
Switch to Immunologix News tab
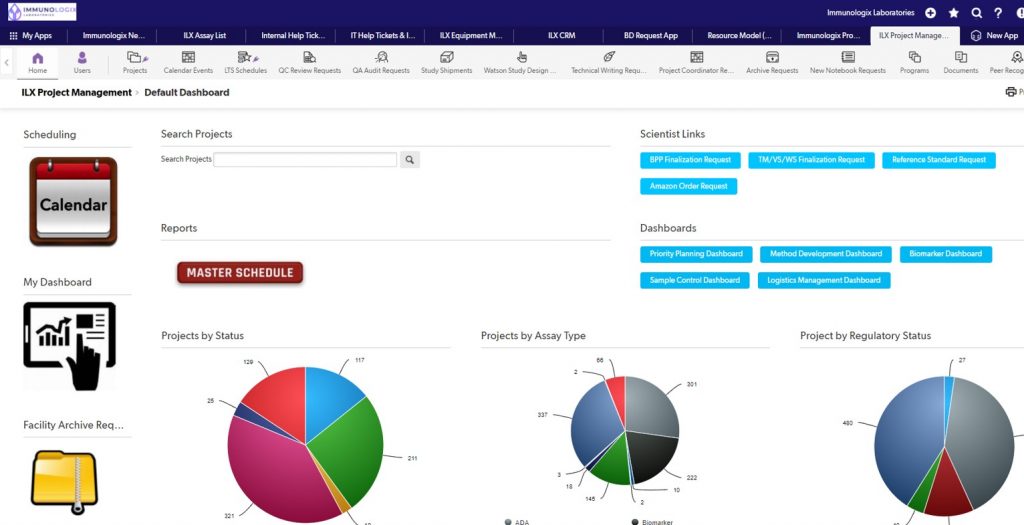point(114,35)
